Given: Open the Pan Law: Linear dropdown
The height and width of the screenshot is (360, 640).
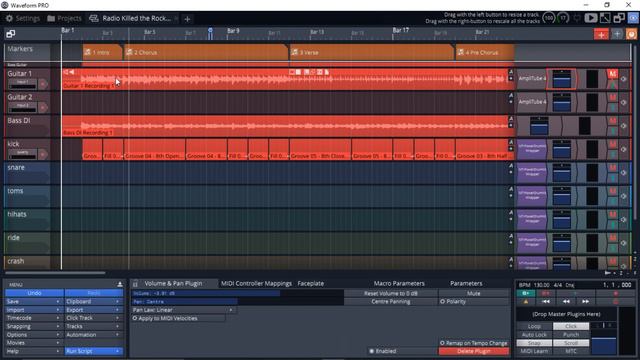Looking at the screenshot, I should 183,310.
